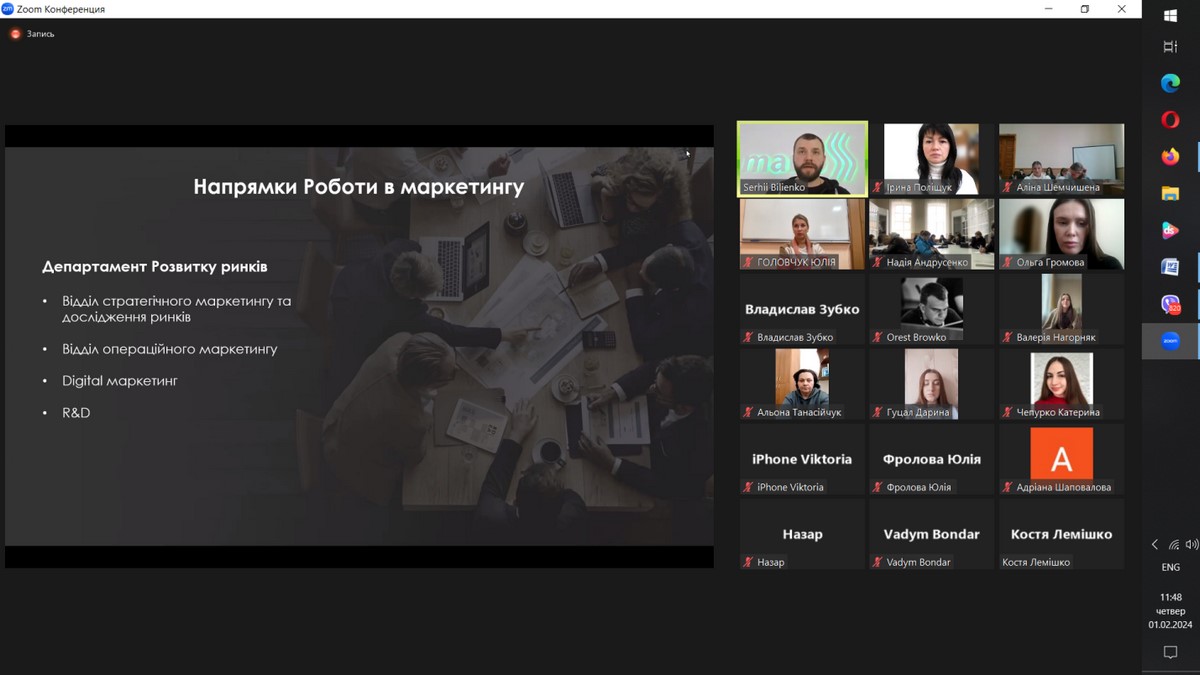Switch to the Word taskbar icon
The width and height of the screenshot is (1200, 675).
[1170, 267]
